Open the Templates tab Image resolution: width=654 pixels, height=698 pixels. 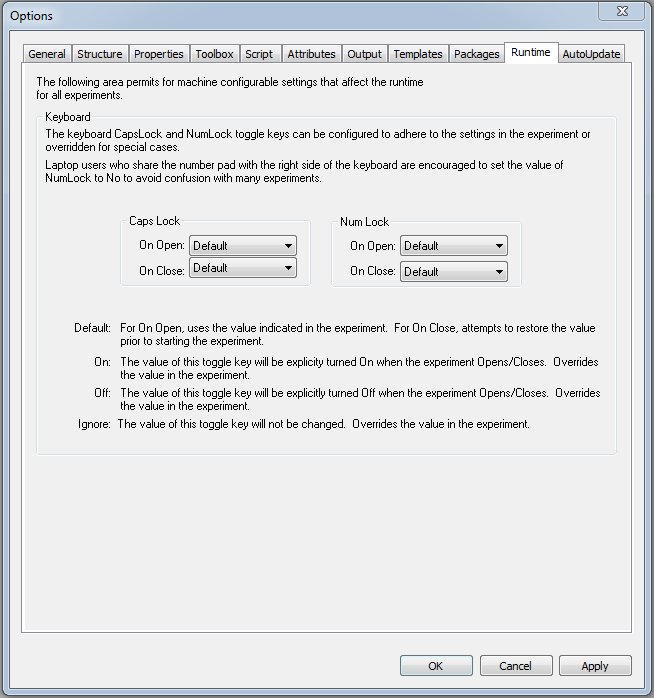click(x=418, y=54)
